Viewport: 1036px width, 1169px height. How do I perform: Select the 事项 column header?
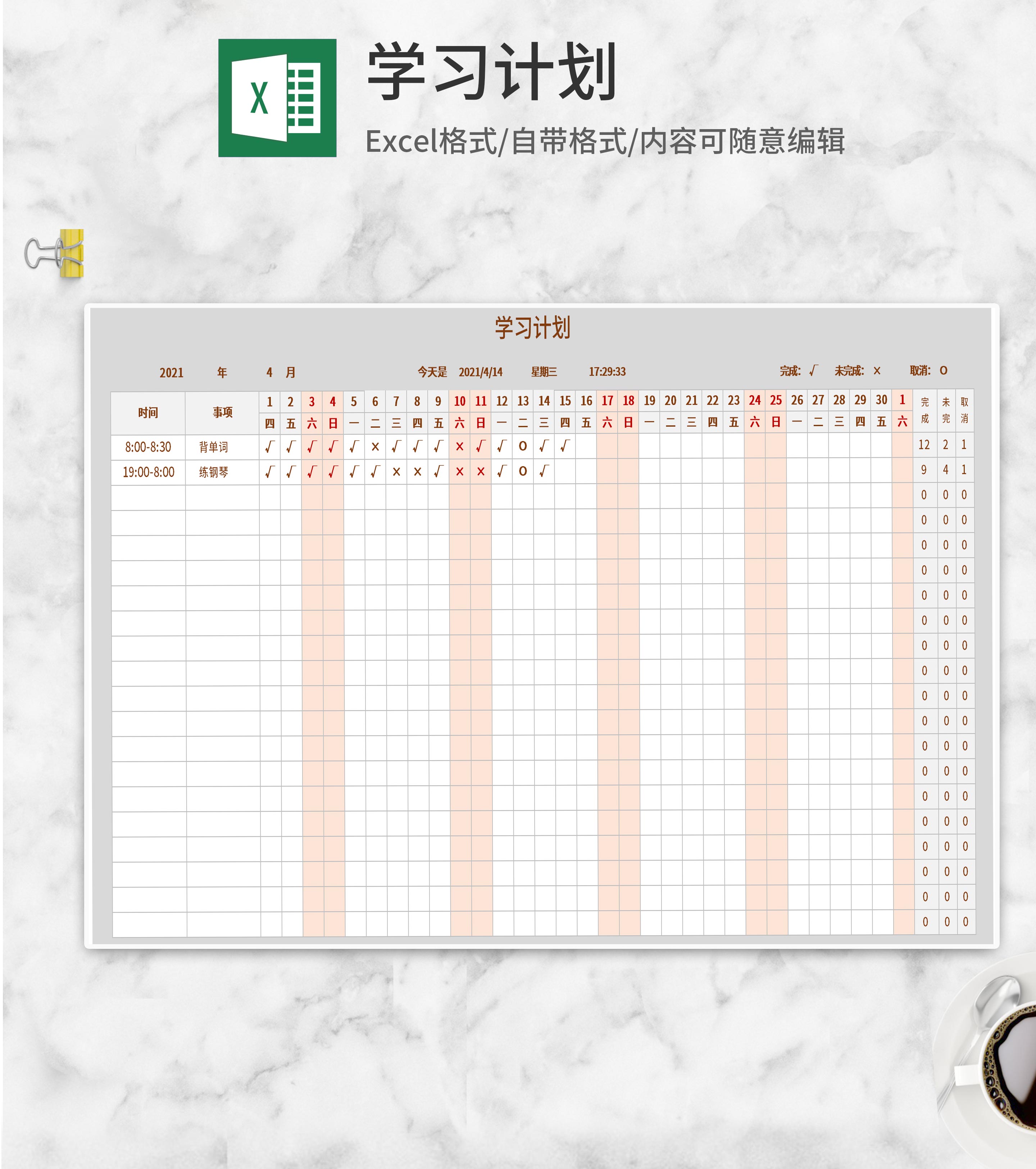pos(223,412)
